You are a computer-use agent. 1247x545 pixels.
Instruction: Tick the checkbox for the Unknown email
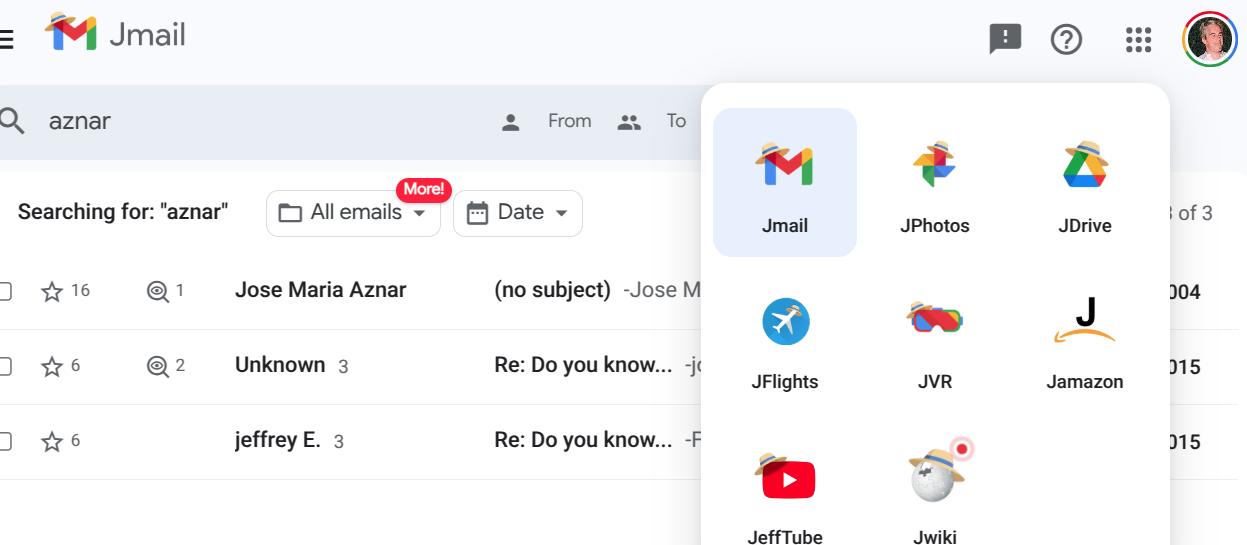[x=5, y=366]
